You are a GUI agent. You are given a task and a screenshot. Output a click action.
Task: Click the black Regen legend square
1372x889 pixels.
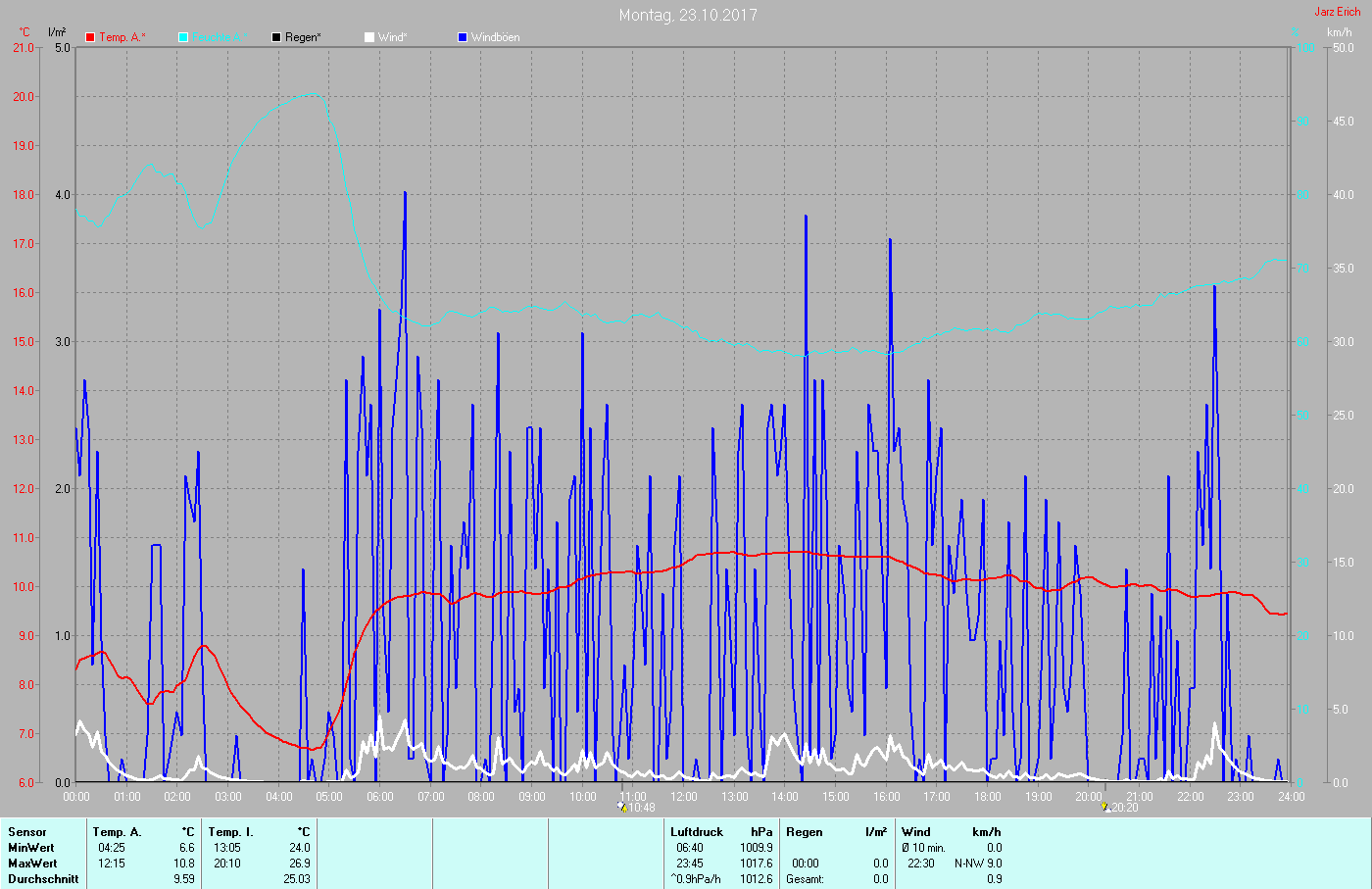pyautogui.click(x=276, y=37)
